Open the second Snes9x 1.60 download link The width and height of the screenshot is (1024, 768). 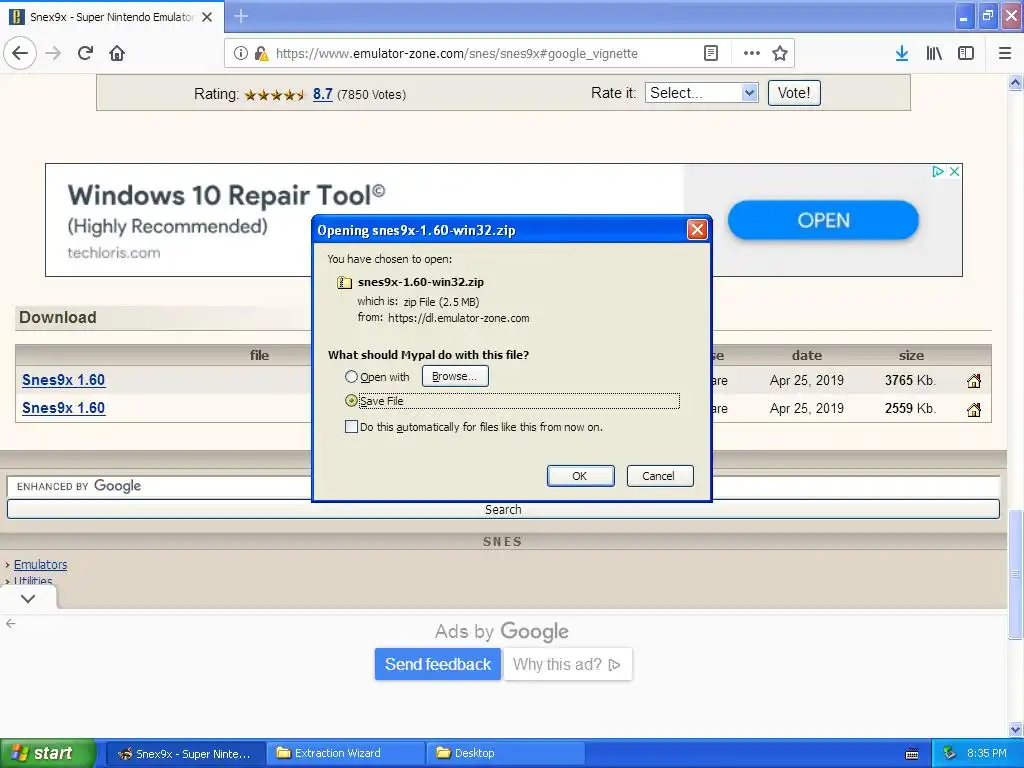coord(63,408)
